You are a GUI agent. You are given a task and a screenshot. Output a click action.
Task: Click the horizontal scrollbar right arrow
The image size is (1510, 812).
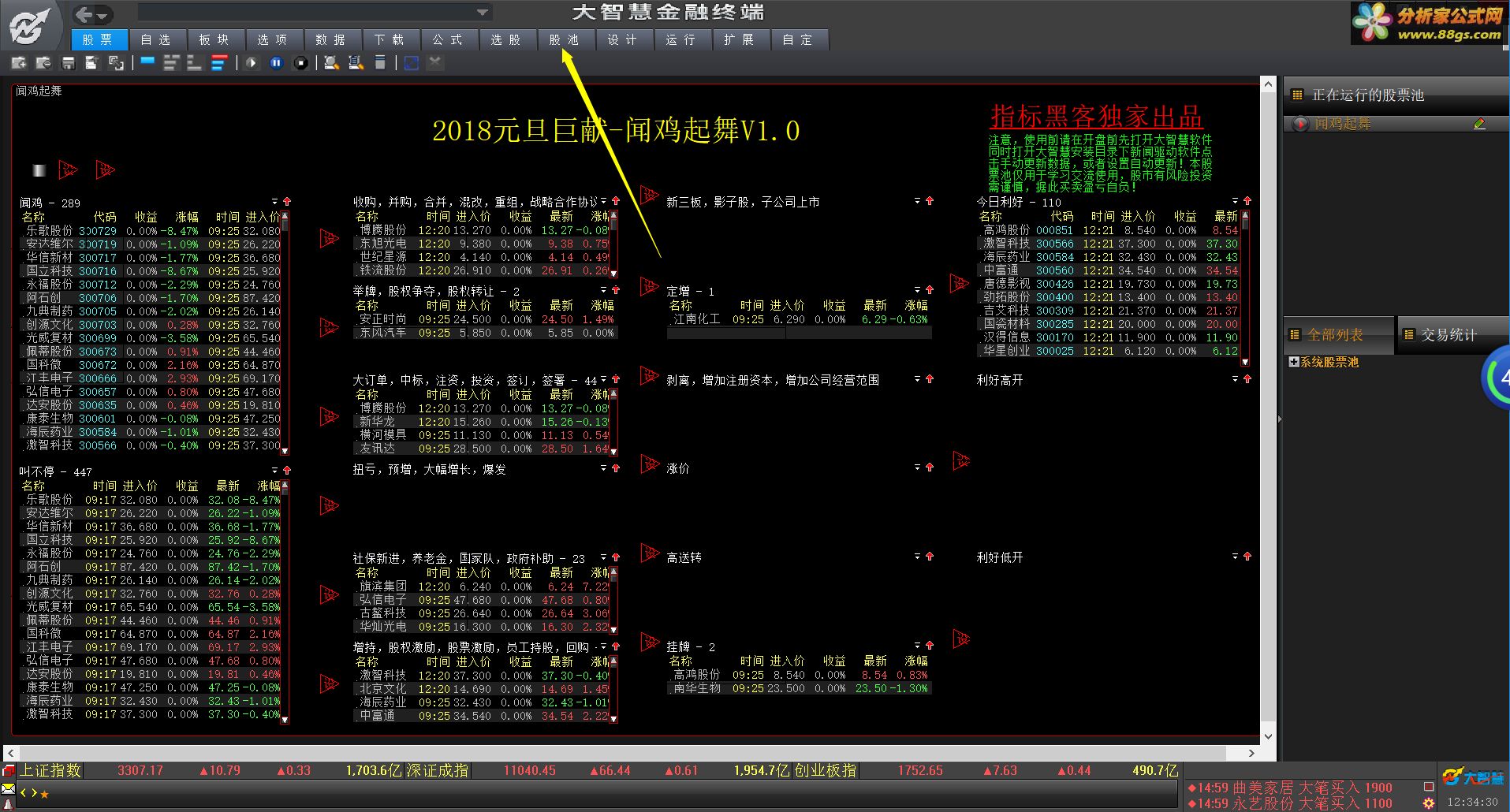pos(1251,753)
